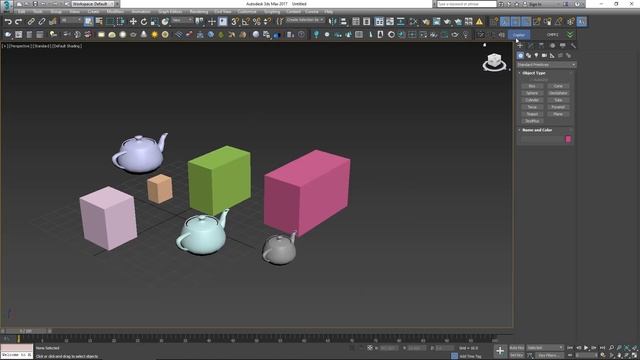The image size is (640, 360).
Task: Open the Create Selection Set dropdown
Action: 305,20
